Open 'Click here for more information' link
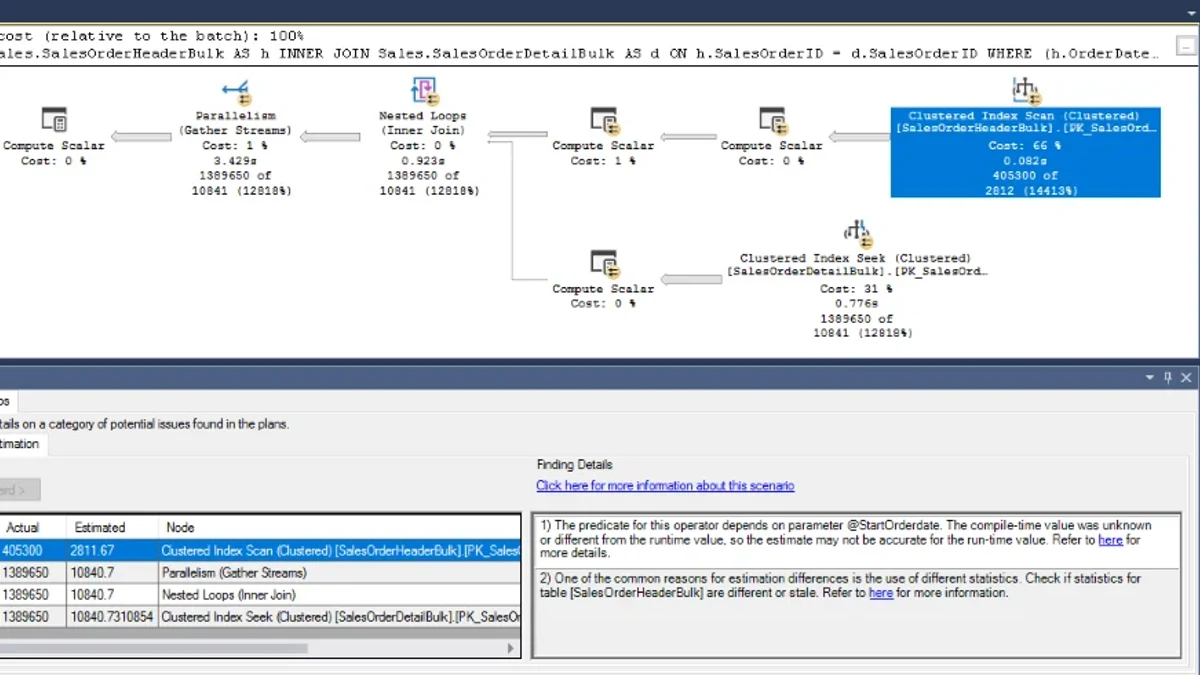Screen dimensions: 1200x675 pyautogui.click(x=665, y=485)
